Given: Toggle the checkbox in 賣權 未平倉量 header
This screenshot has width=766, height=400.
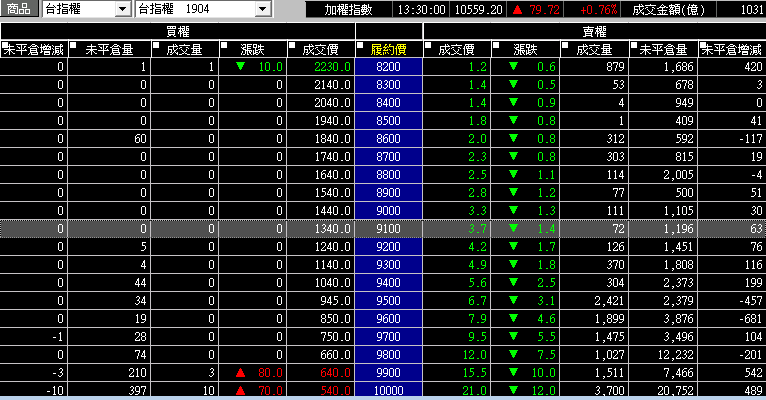Looking at the screenshot, I should [634, 45].
